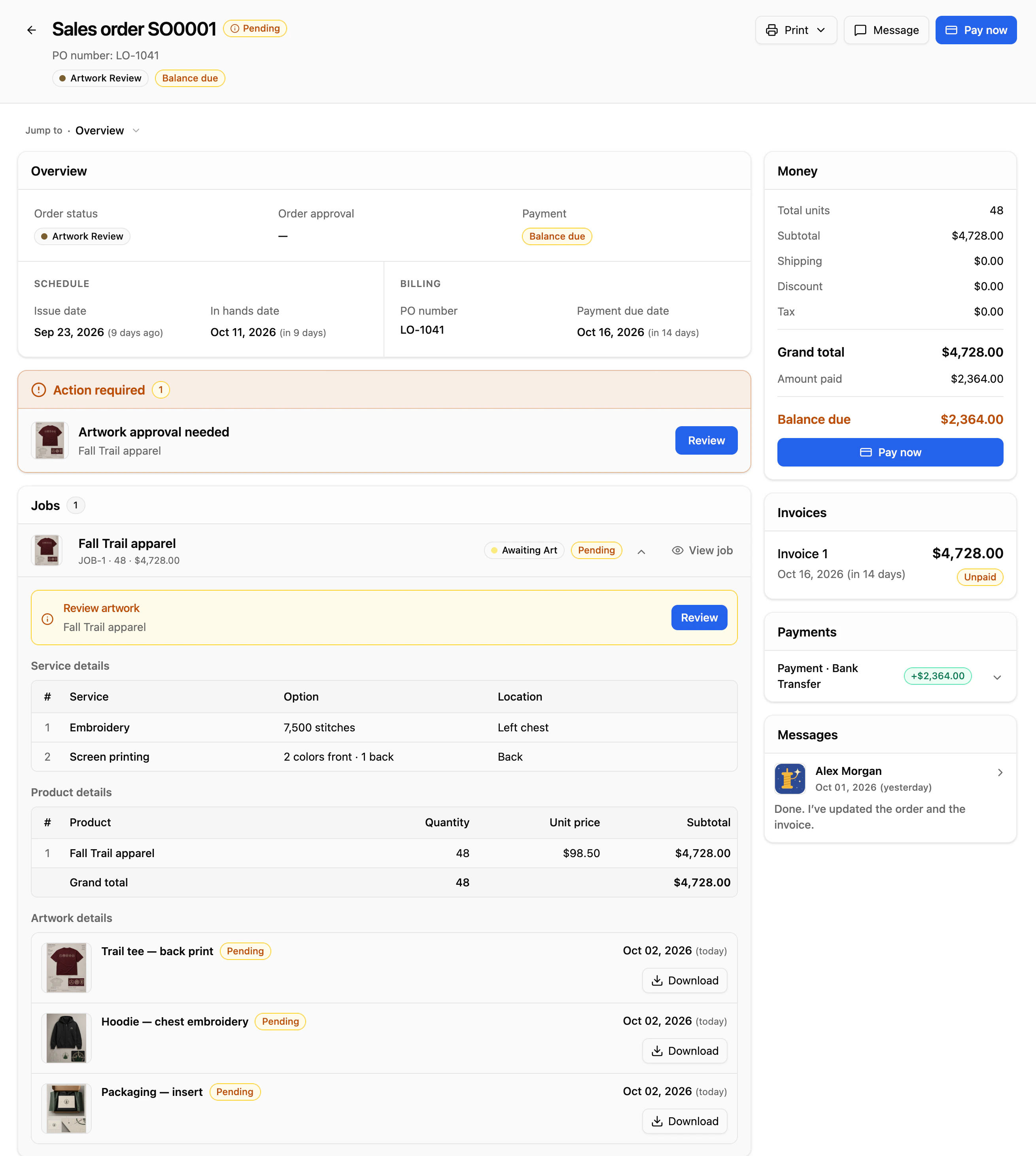The image size is (1036, 1156).
Task: Click the Awaiting Art status badge
Action: (x=524, y=550)
